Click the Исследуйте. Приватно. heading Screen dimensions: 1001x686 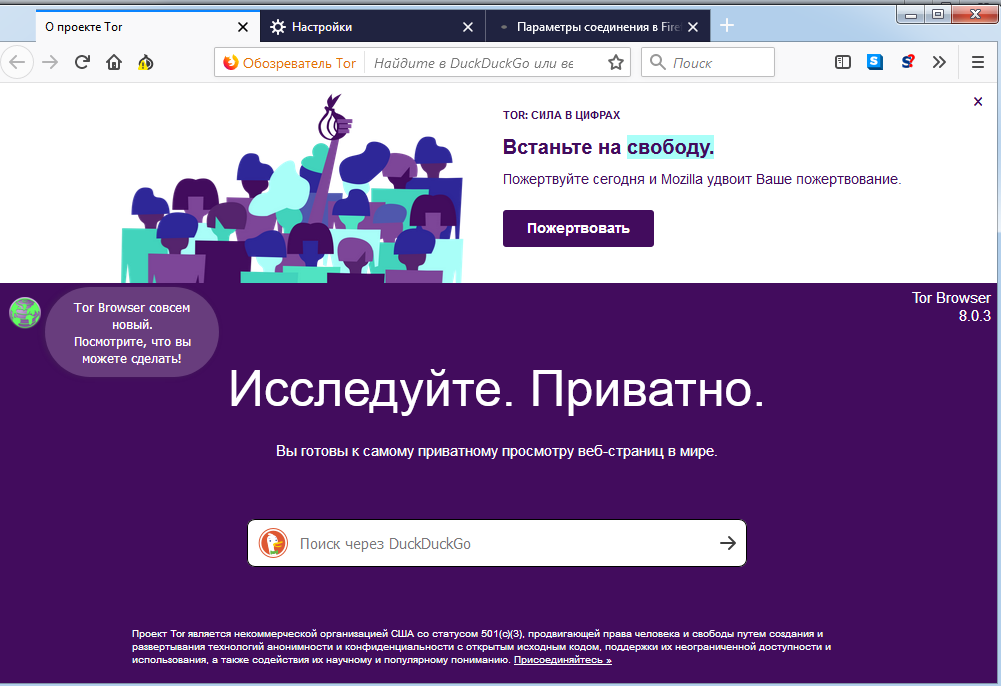click(x=497, y=389)
